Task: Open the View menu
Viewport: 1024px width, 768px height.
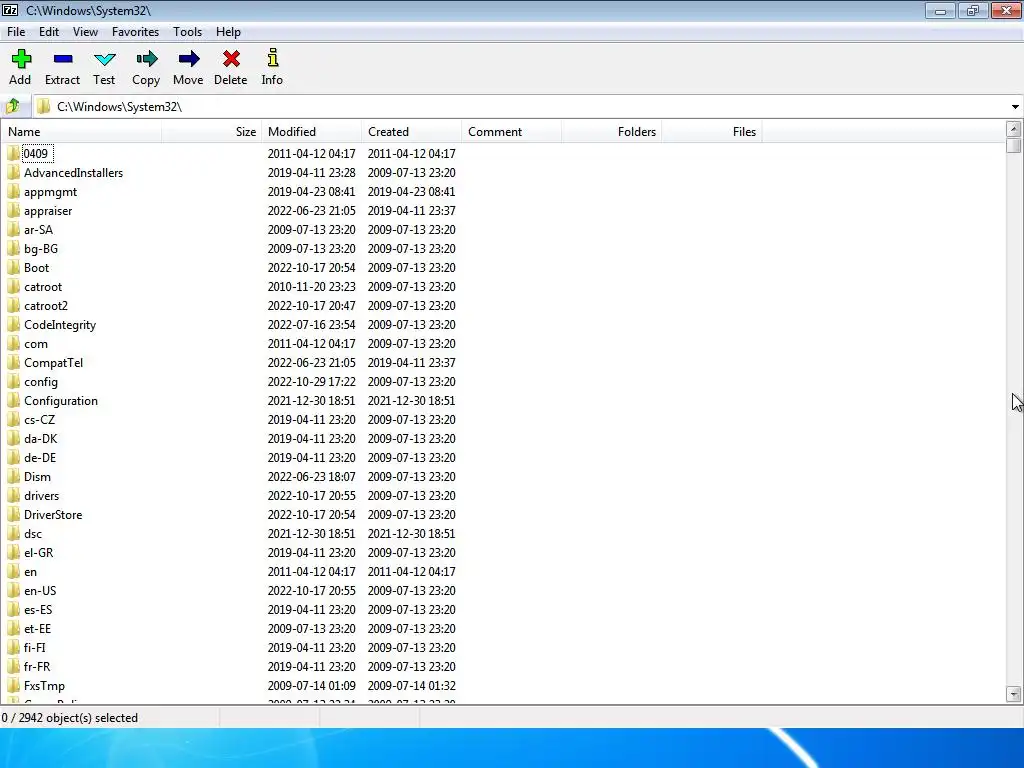Action: click(86, 31)
